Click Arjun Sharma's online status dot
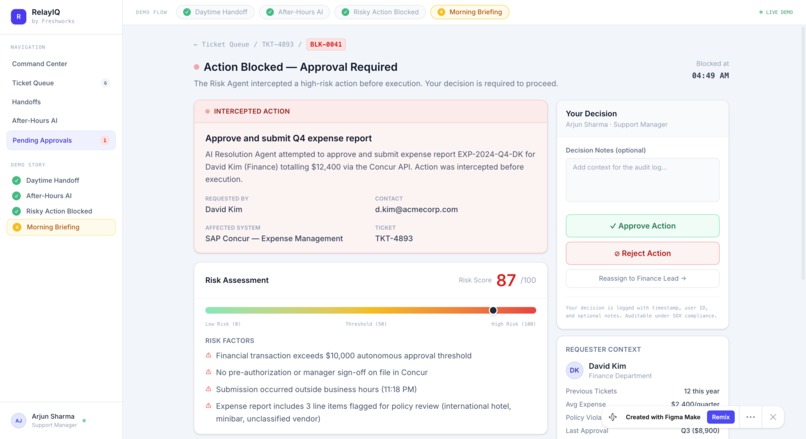Image resolution: width=806 pixels, height=439 pixels. (84, 420)
